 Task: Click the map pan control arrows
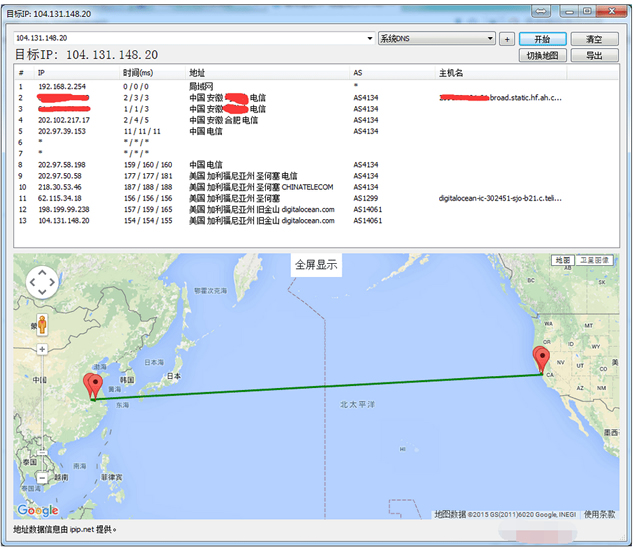click(42, 282)
